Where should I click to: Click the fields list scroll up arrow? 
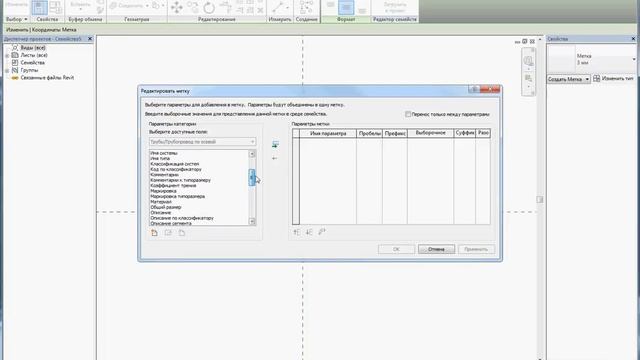click(252, 154)
